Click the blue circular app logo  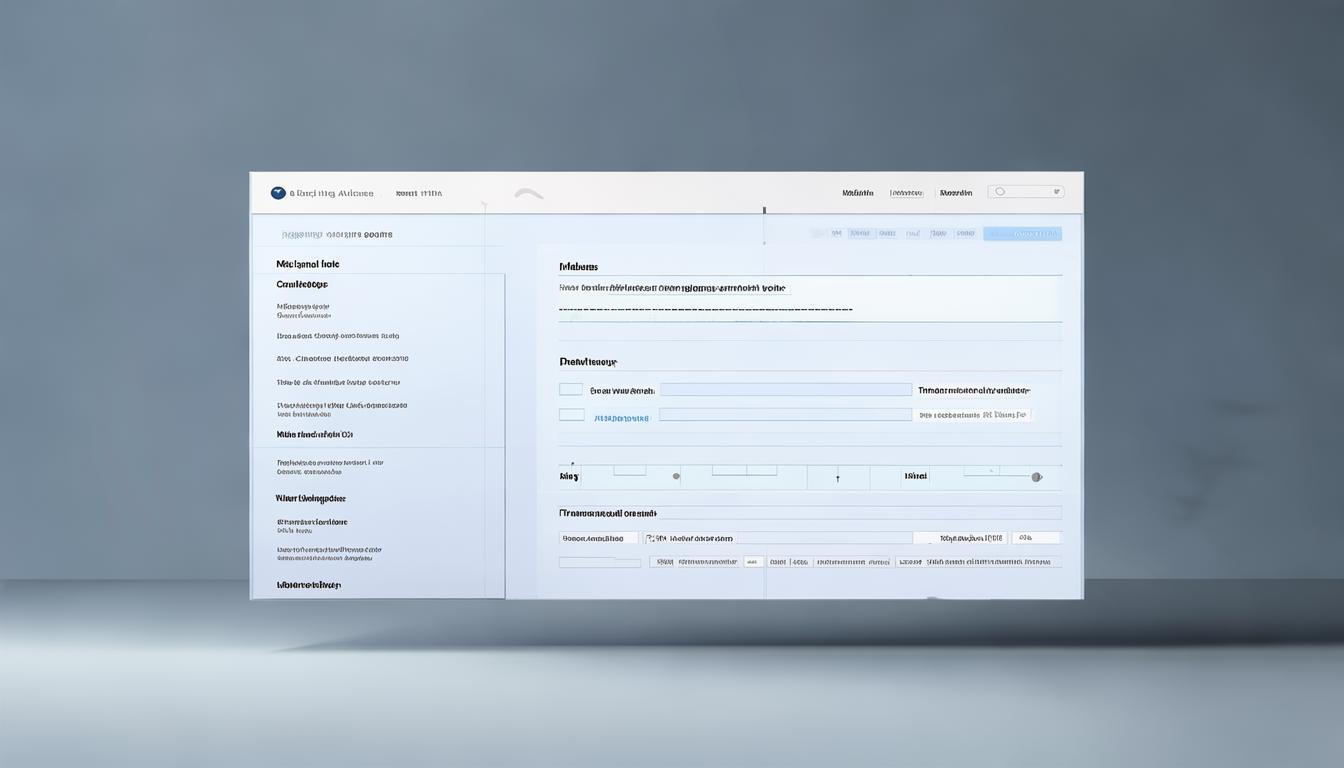click(278, 193)
